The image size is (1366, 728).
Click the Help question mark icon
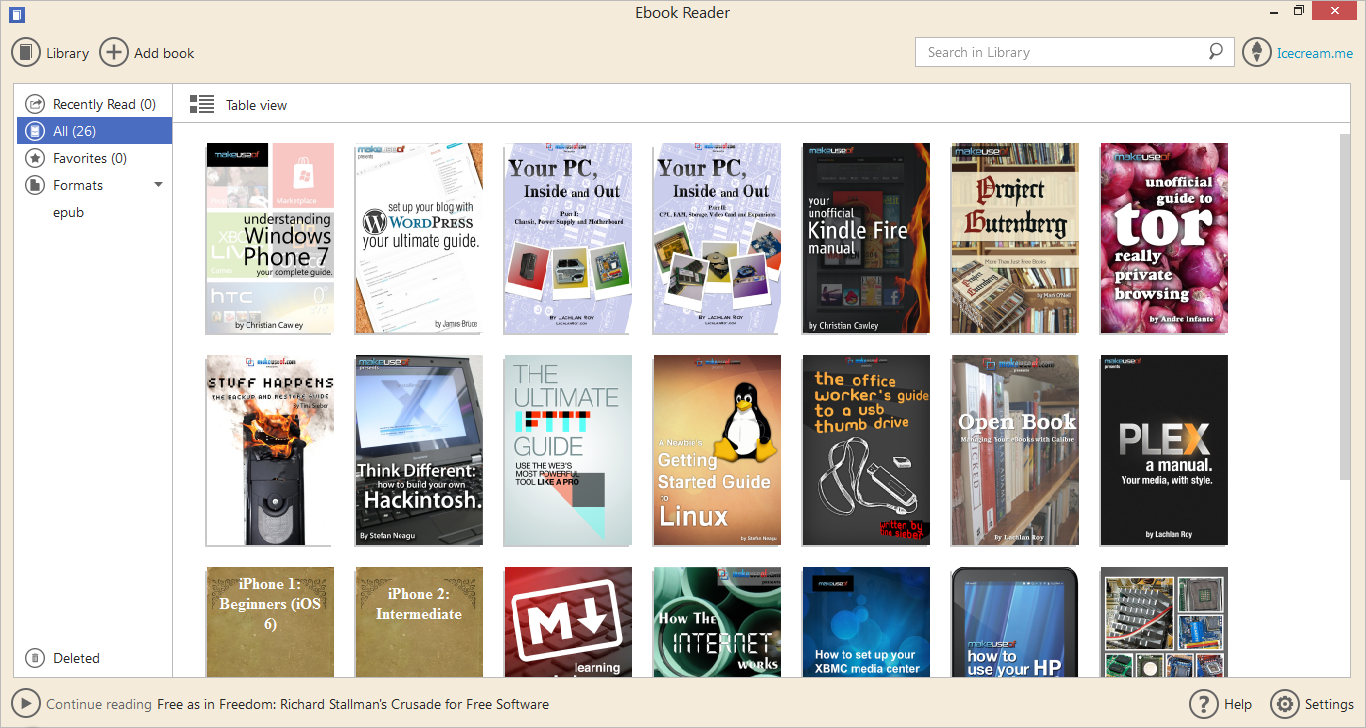(x=1203, y=704)
